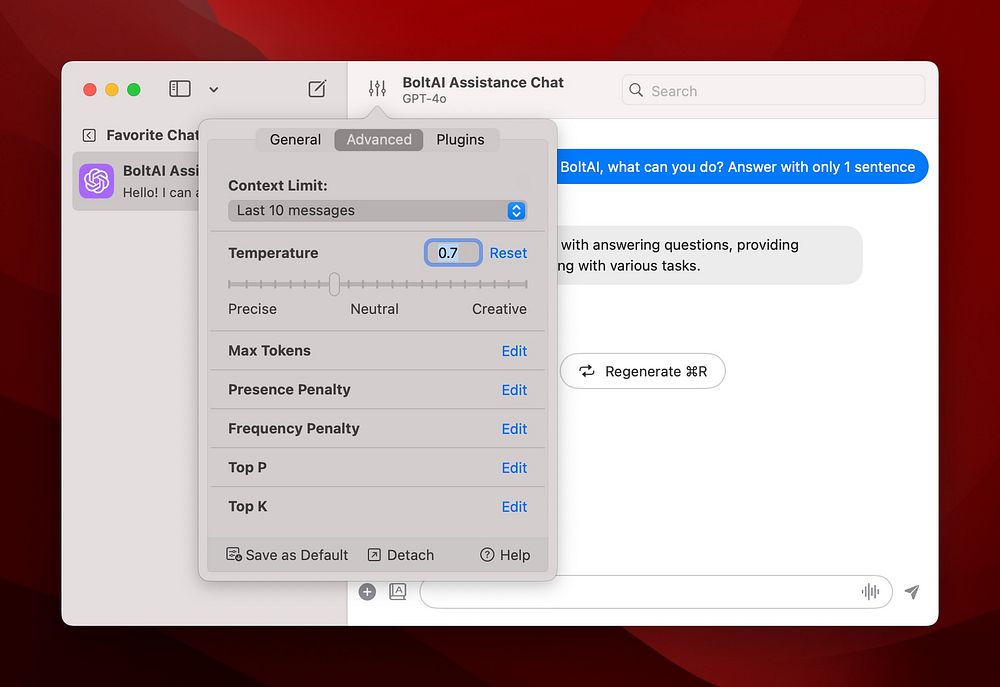Click the assistant reply bubble
The image size is (1000, 687).
(x=709, y=255)
